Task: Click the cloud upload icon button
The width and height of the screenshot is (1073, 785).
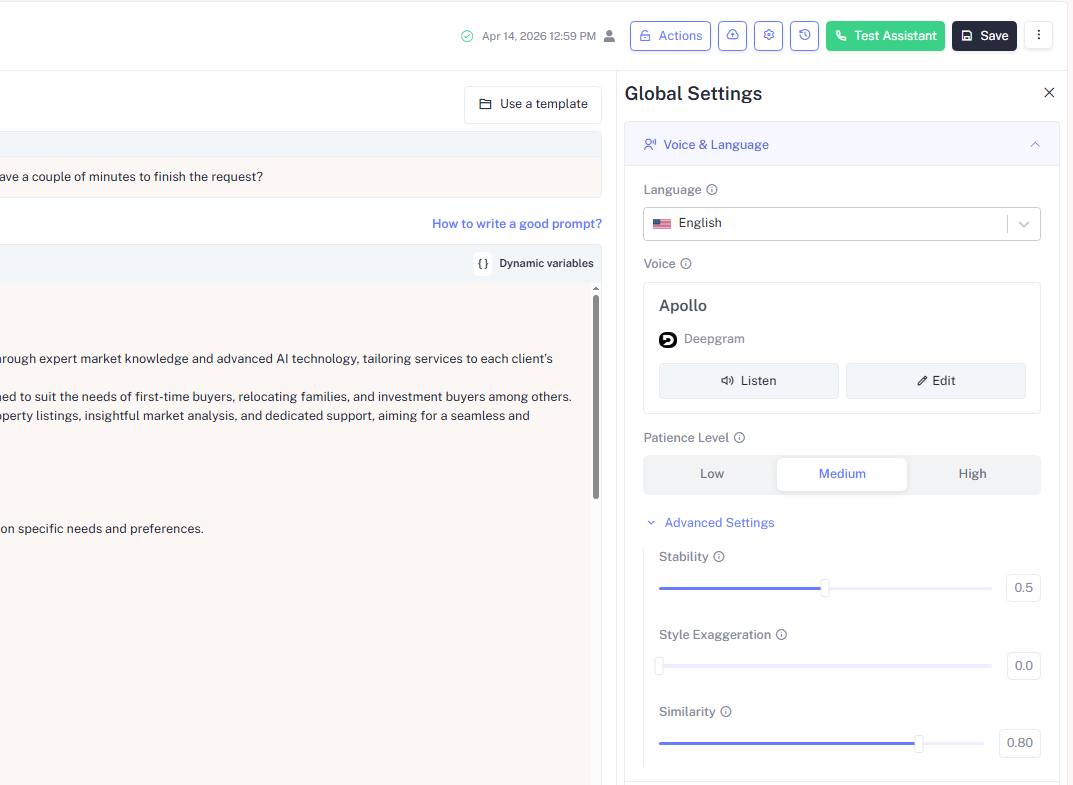Action: coord(732,36)
